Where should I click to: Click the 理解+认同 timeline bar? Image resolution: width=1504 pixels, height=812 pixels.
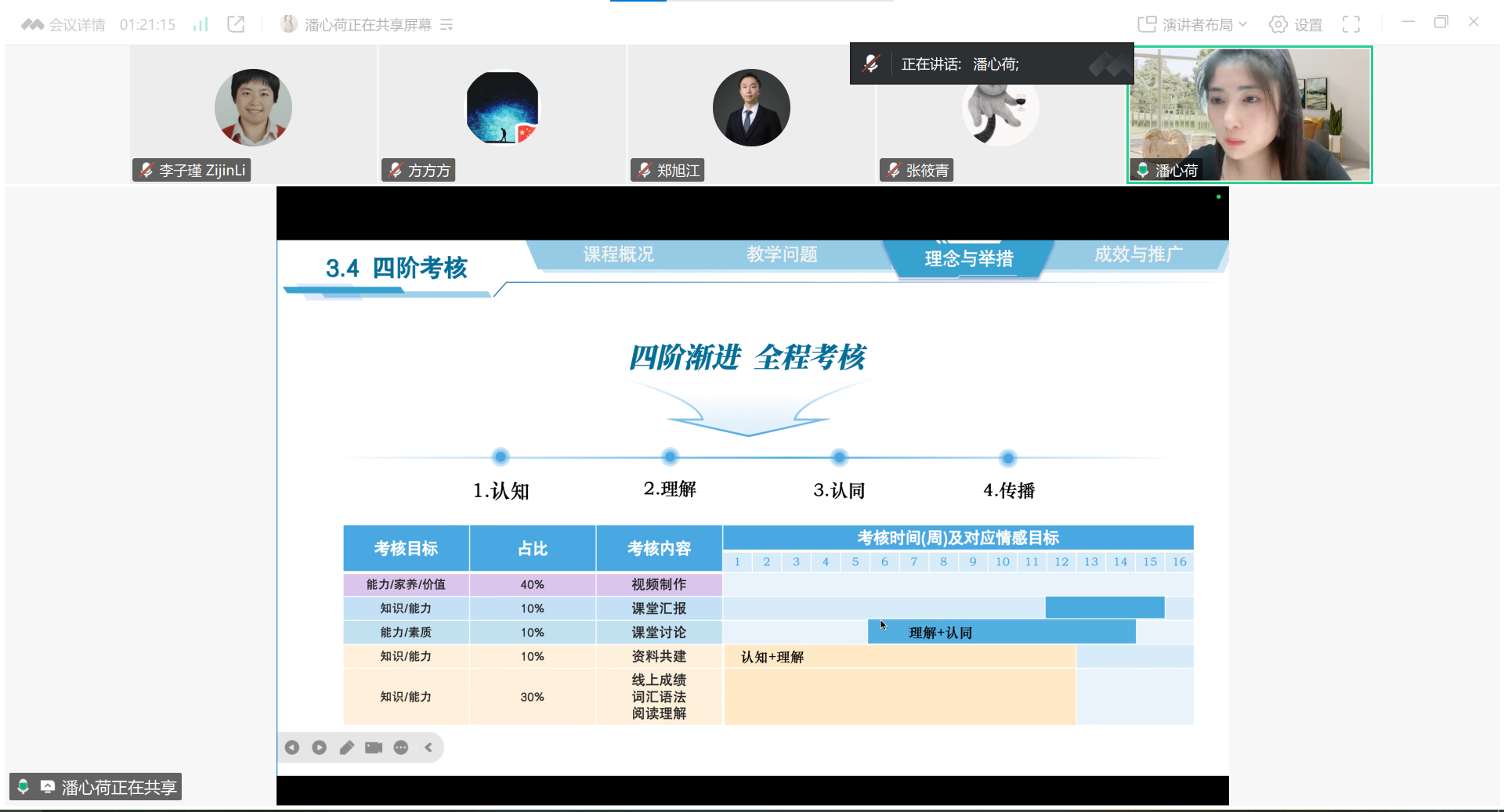coord(1001,632)
